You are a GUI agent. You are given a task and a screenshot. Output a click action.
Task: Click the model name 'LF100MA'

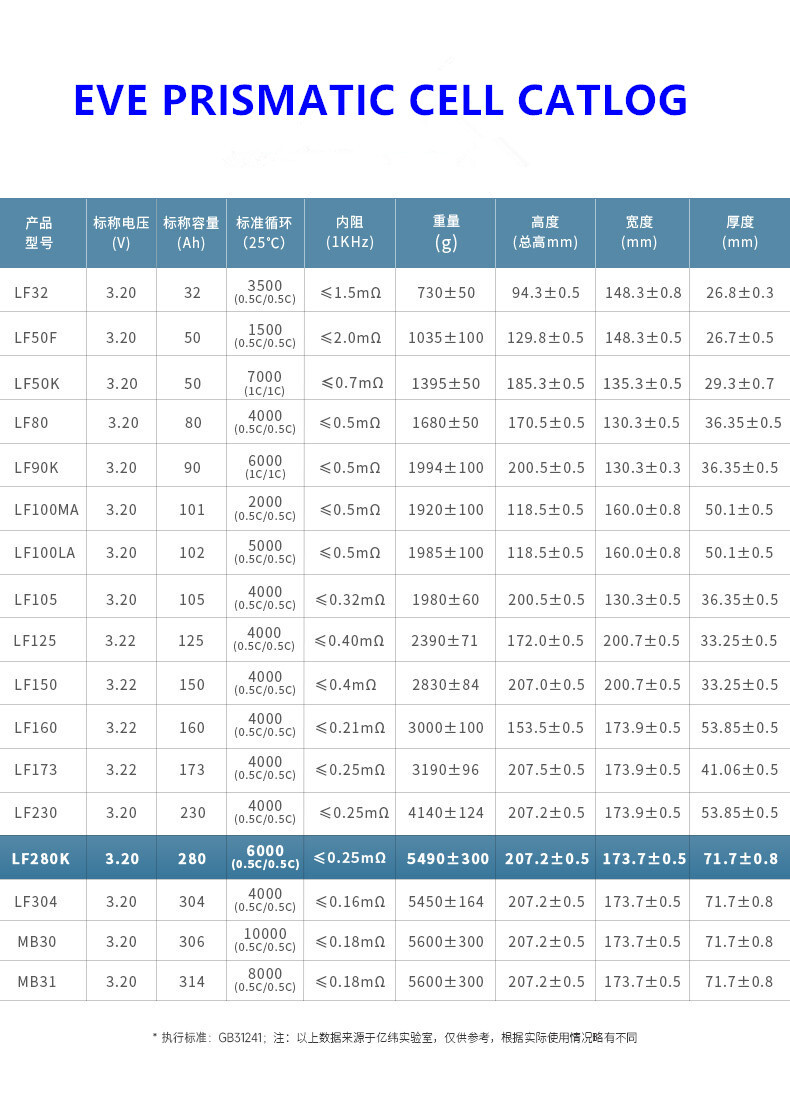point(46,510)
